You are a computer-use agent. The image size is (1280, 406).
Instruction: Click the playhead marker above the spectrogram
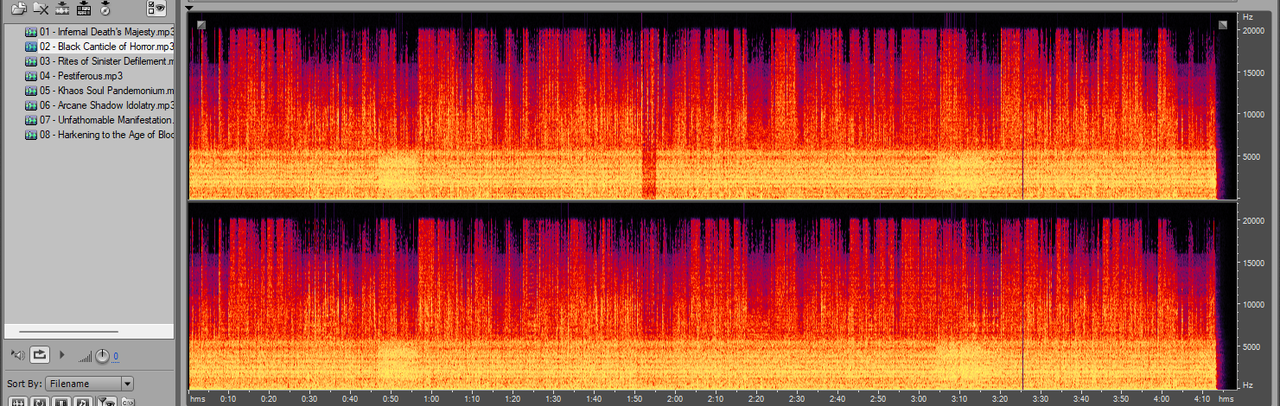click(189, 7)
